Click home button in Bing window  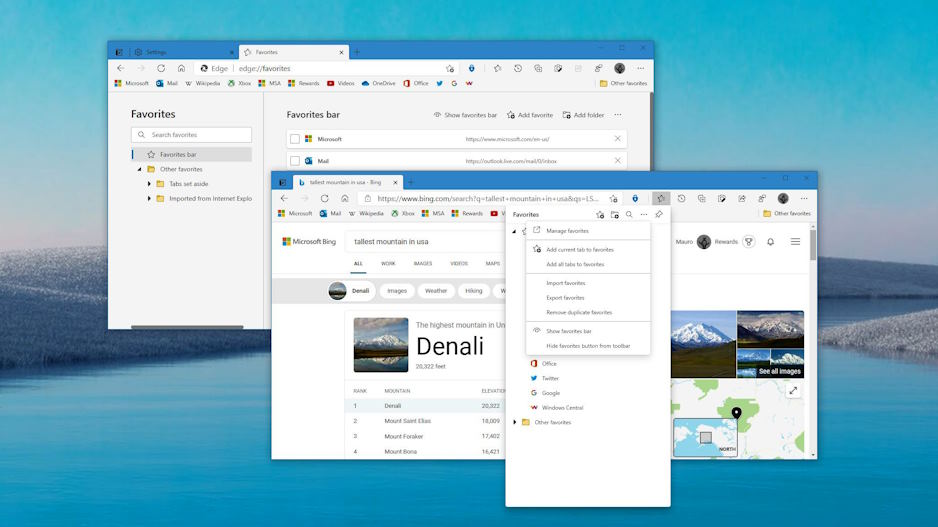point(345,198)
